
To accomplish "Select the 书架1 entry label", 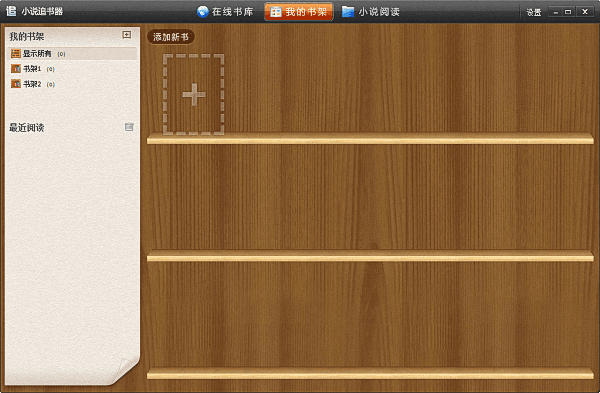I will pyautogui.click(x=32, y=69).
